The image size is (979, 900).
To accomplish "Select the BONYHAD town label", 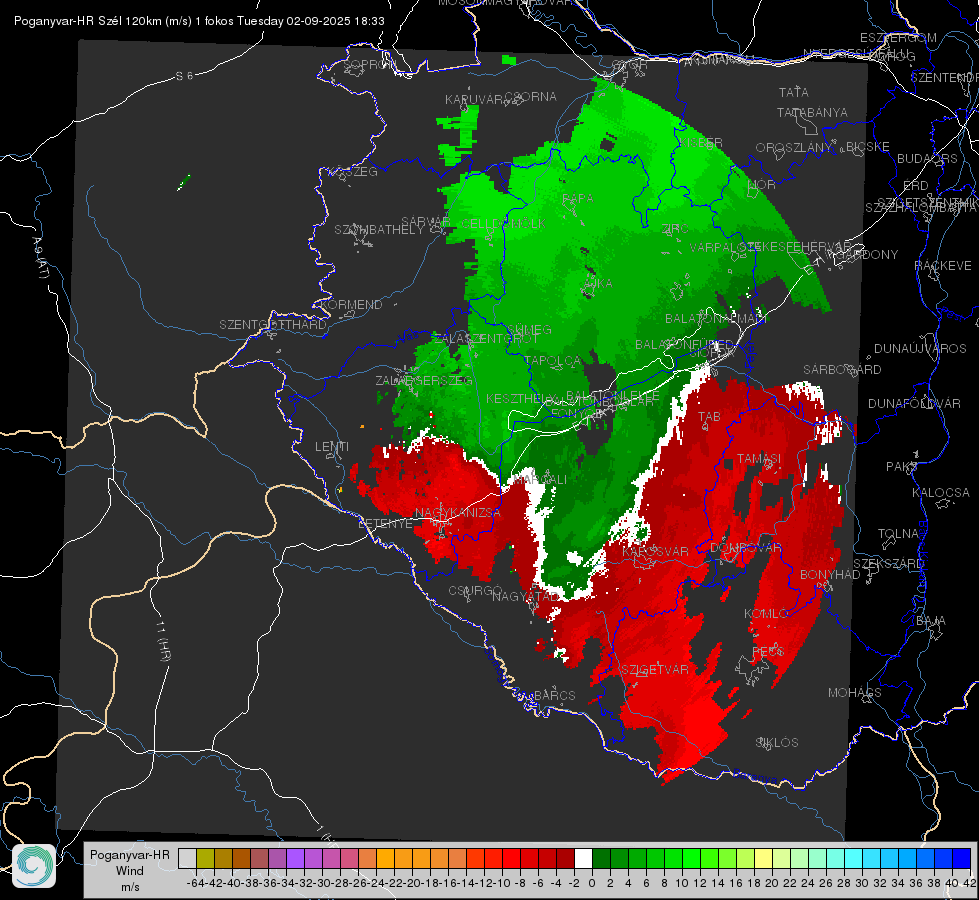I will pyautogui.click(x=830, y=575).
